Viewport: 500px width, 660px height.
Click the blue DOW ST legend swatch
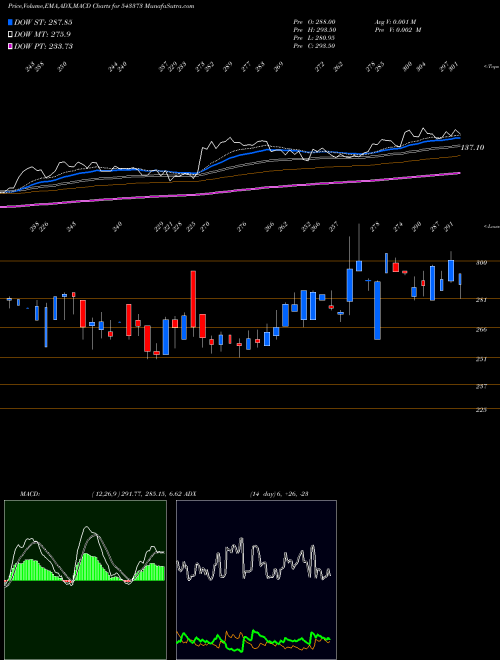tap(11, 22)
